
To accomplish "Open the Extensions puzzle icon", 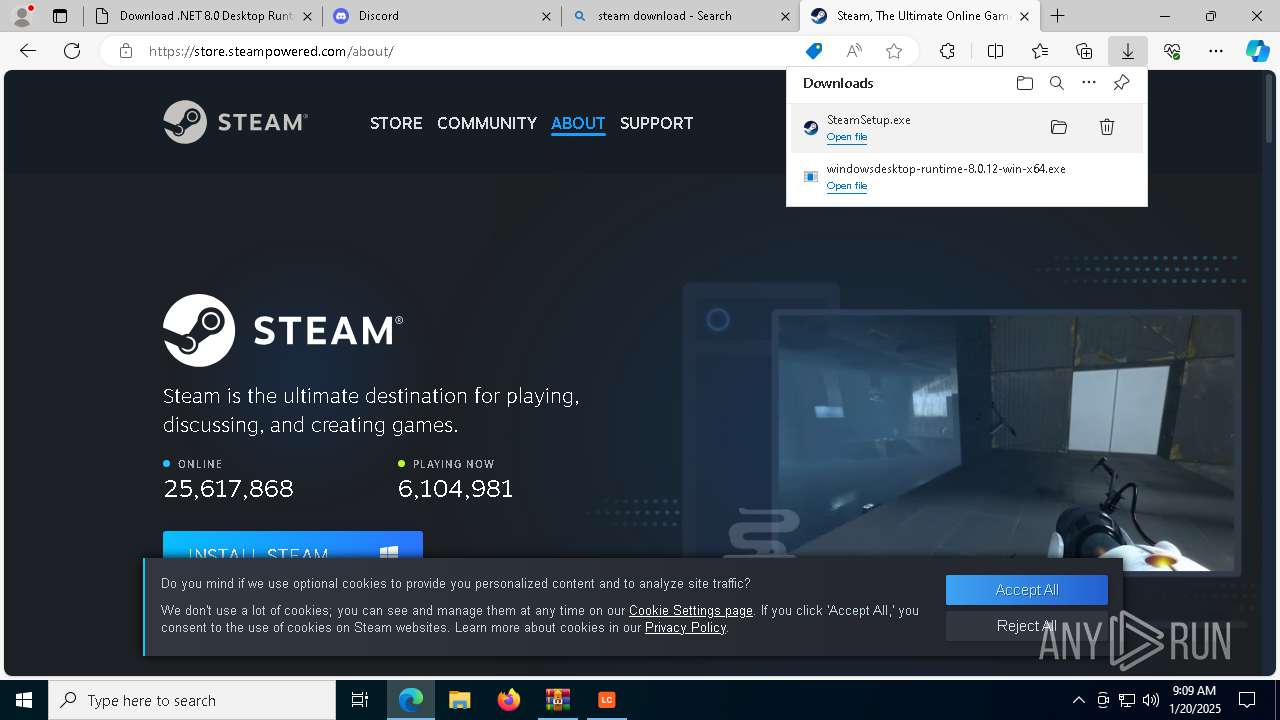I will [x=947, y=51].
